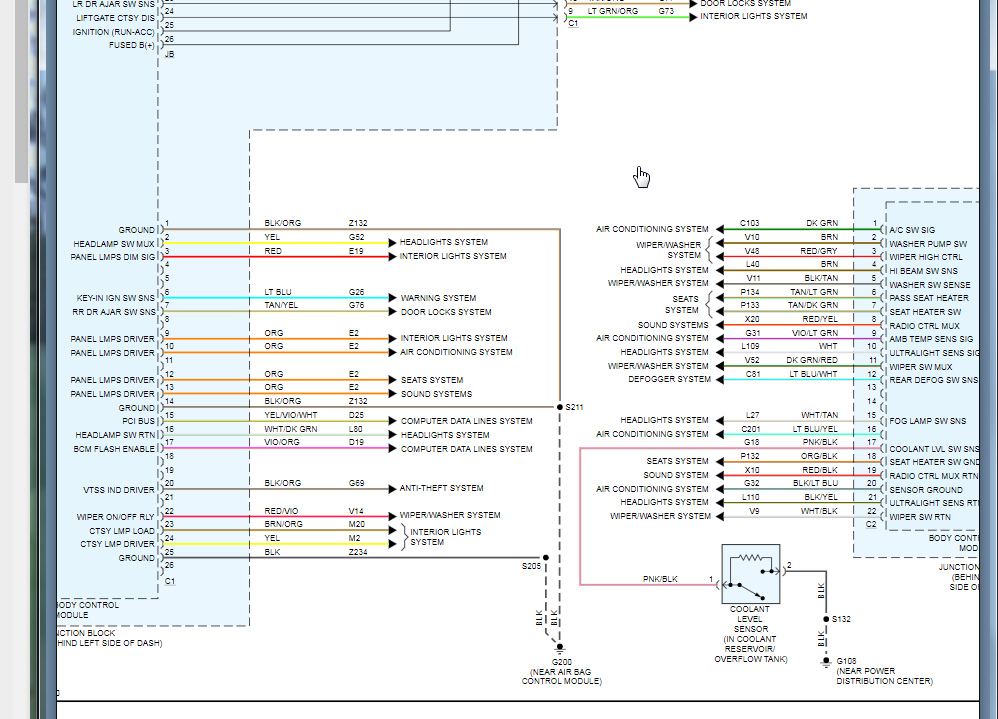Click the S132 splice label

(x=841, y=619)
